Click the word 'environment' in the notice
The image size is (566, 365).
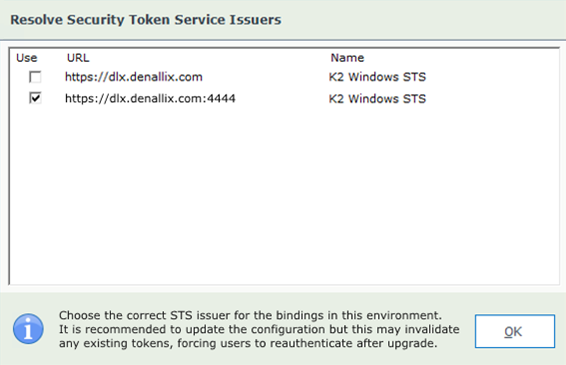[404, 315]
